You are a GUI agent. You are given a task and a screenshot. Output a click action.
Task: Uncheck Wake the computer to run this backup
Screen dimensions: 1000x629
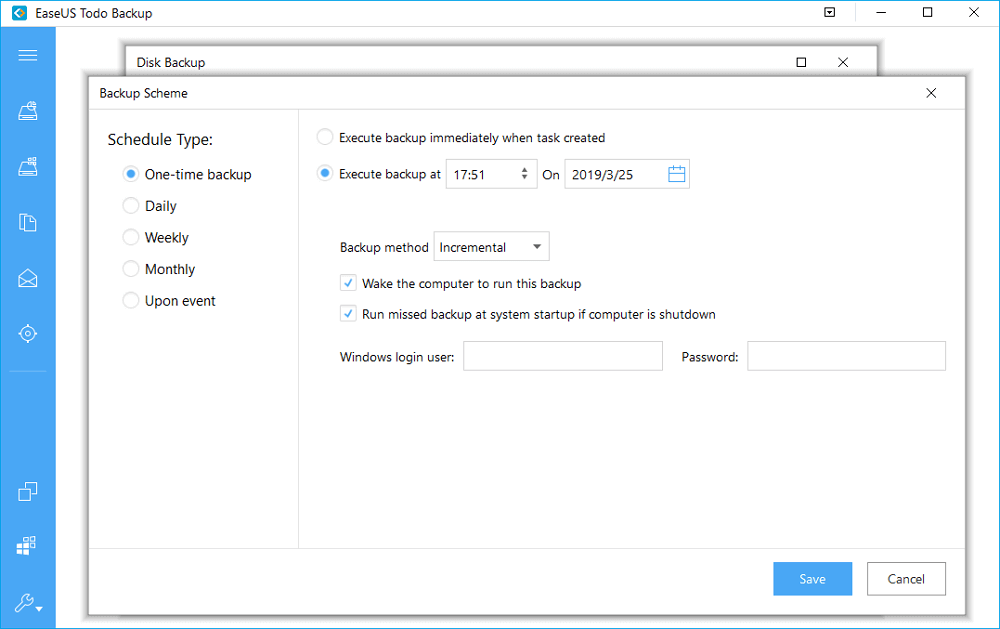[348, 282]
